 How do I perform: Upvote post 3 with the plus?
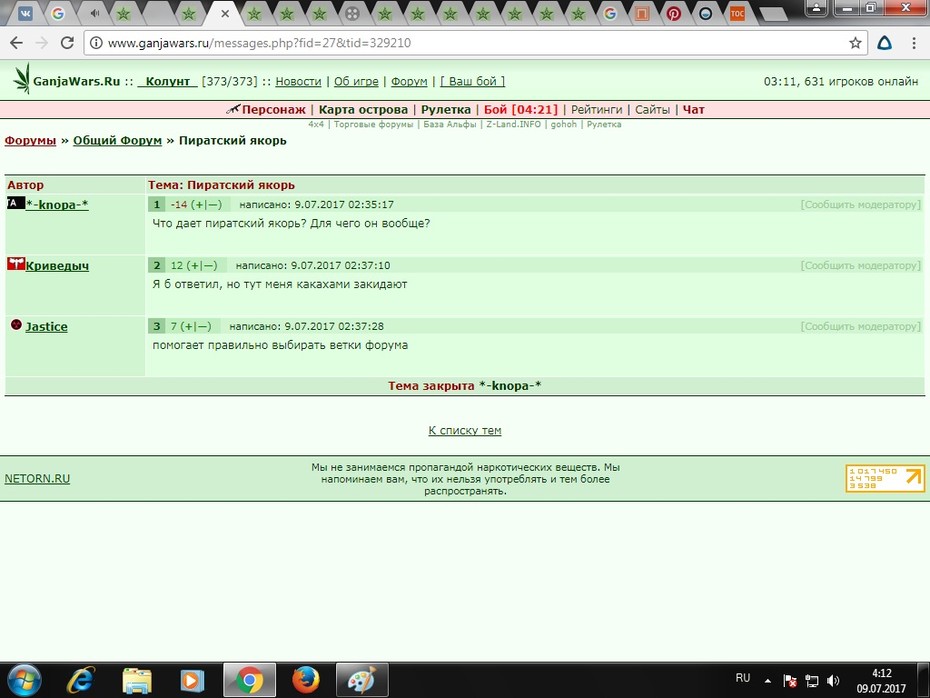click(x=187, y=326)
